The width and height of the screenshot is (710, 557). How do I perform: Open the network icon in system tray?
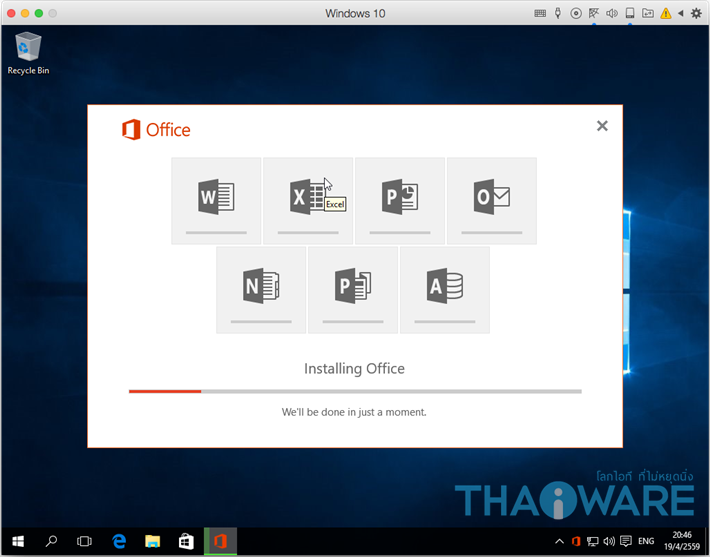pos(592,541)
